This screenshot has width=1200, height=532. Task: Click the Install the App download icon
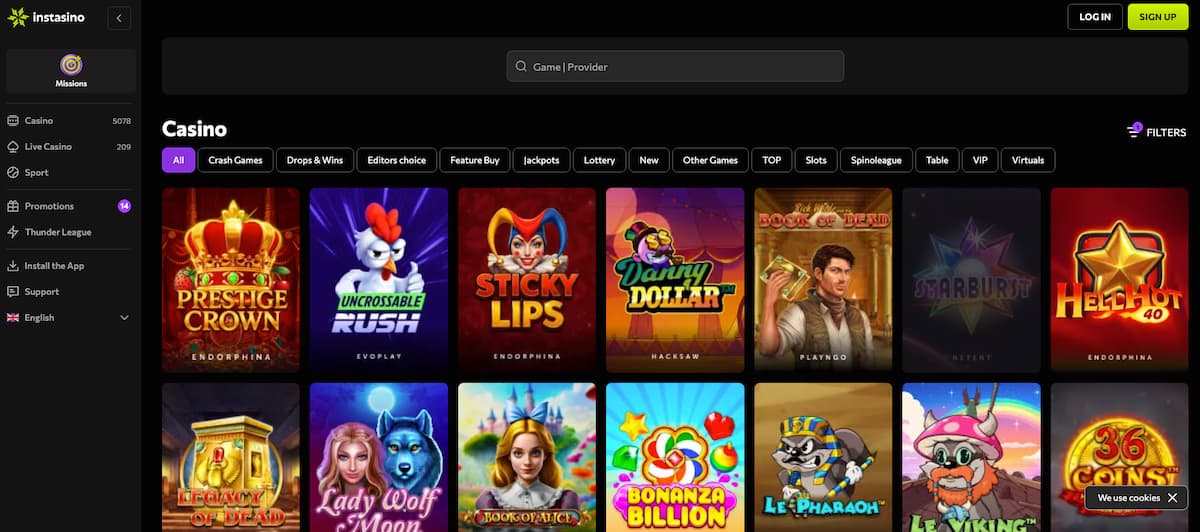coord(13,266)
